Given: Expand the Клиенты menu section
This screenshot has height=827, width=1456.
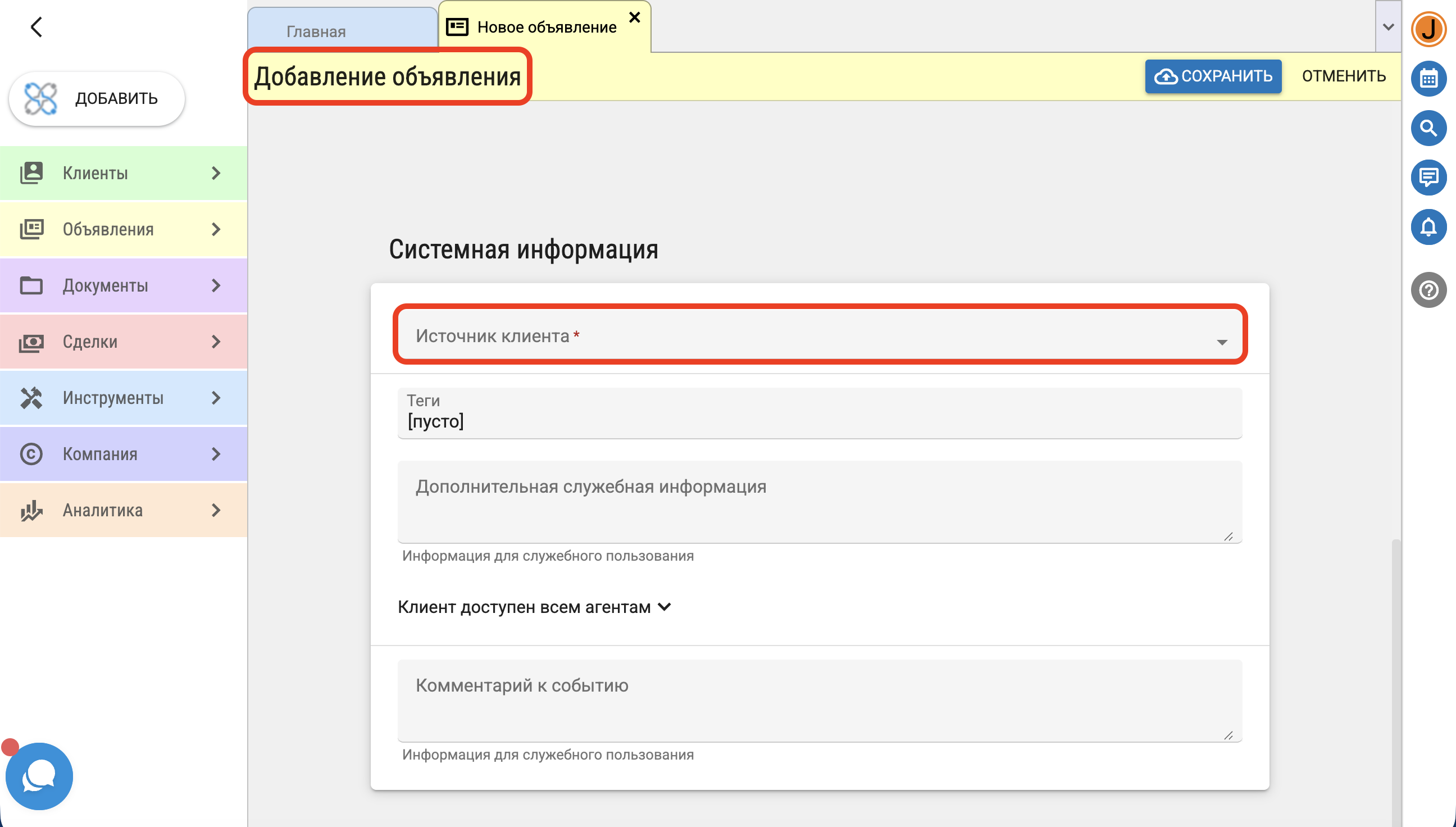Looking at the screenshot, I should [123, 173].
